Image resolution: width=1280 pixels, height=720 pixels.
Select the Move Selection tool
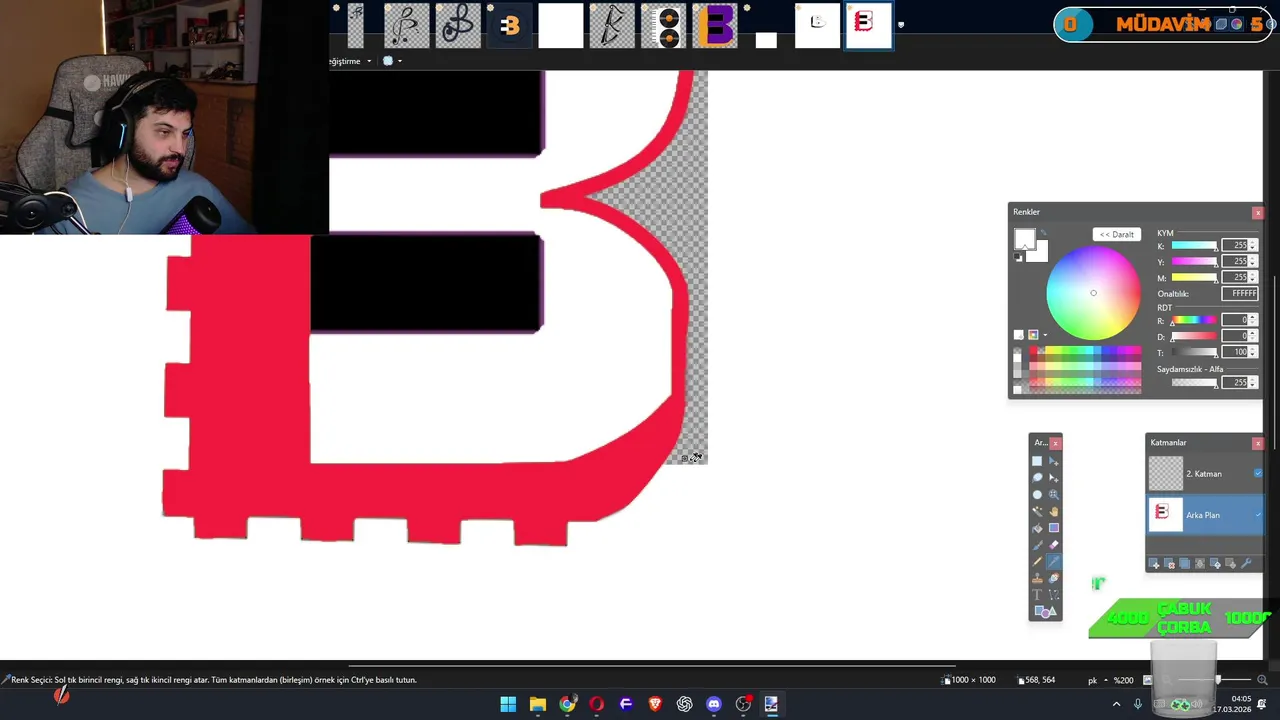tap(1054, 478)
